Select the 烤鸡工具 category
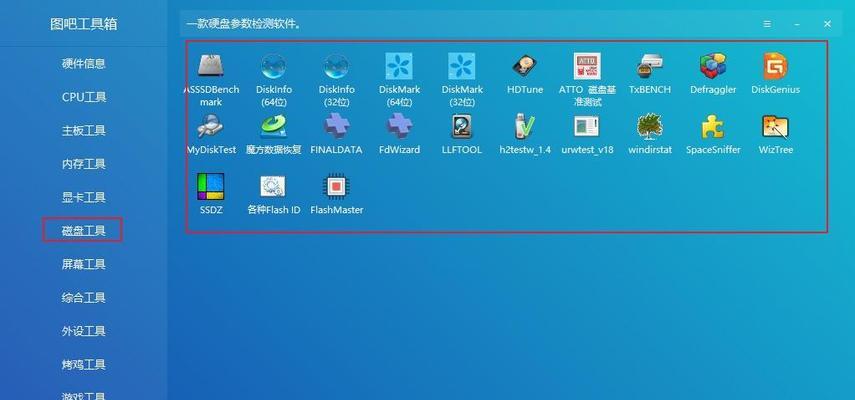The image size is (855, 400). [83, 365]
